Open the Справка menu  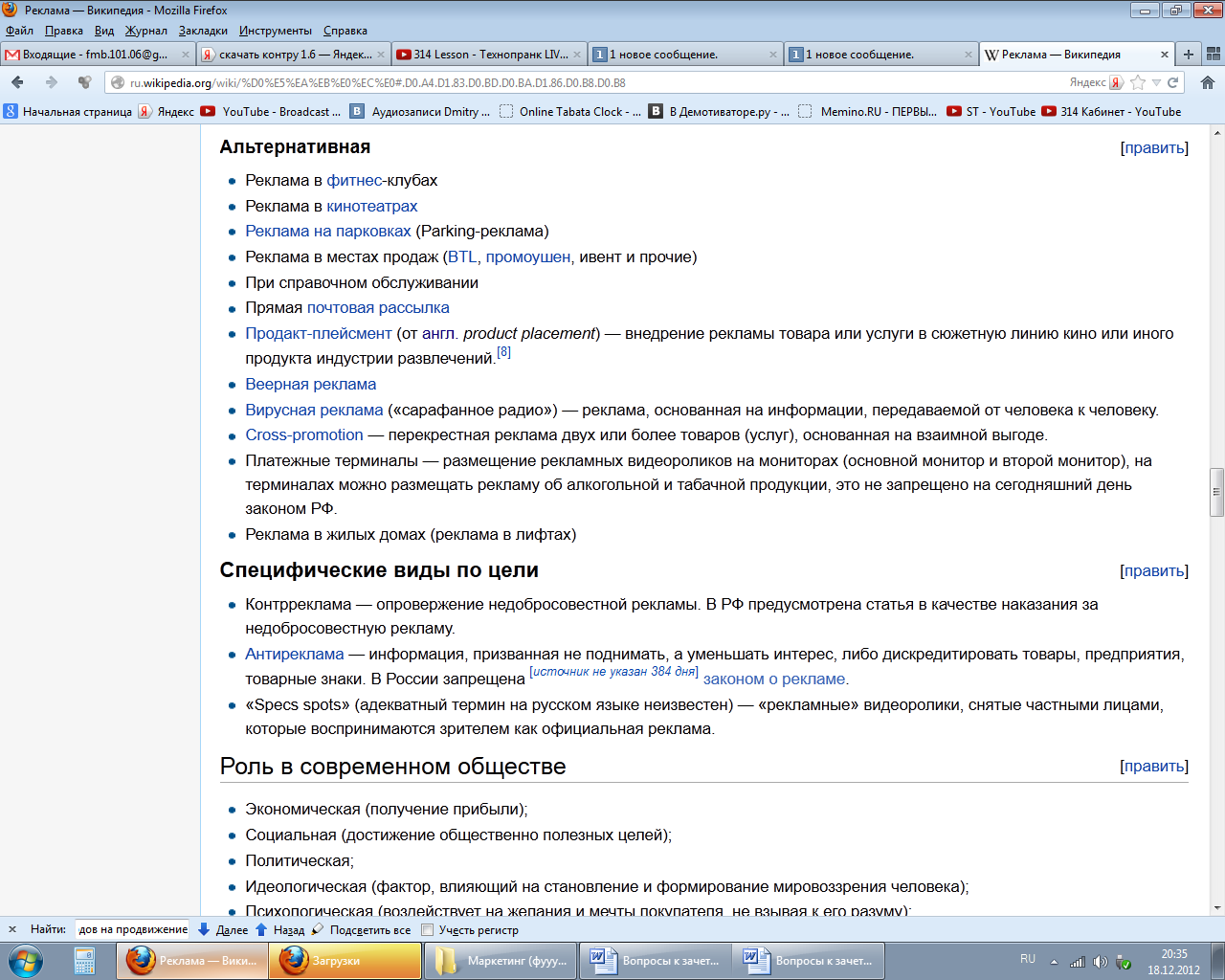pos(345,31)
